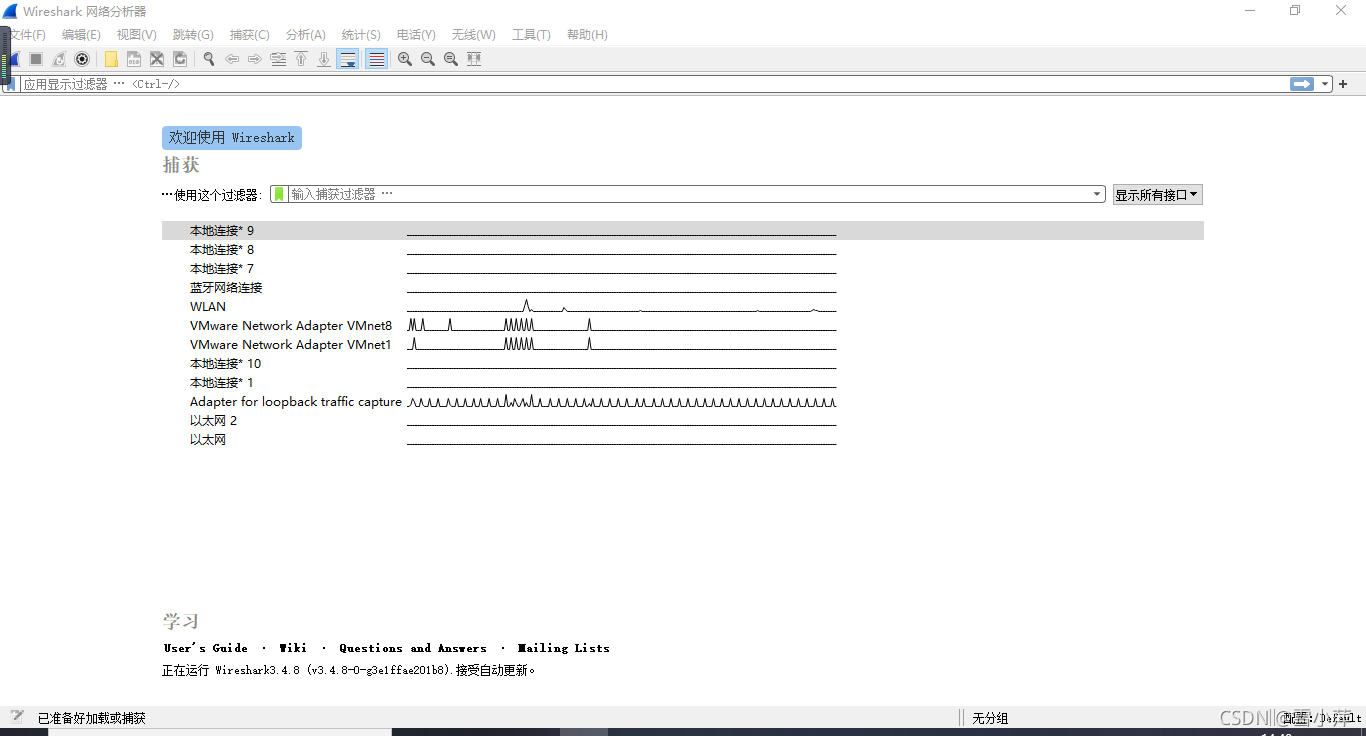
Task: Open the 帮助(H) menu
Action: coord(587,34)
